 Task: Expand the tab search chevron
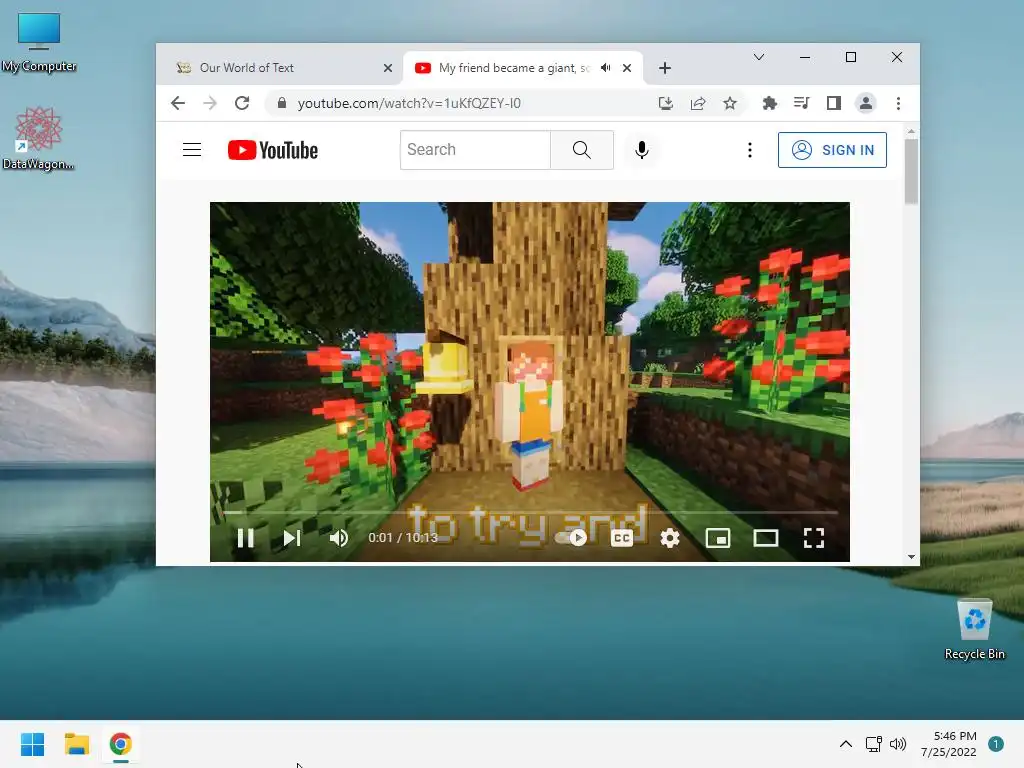click(759, 57)
